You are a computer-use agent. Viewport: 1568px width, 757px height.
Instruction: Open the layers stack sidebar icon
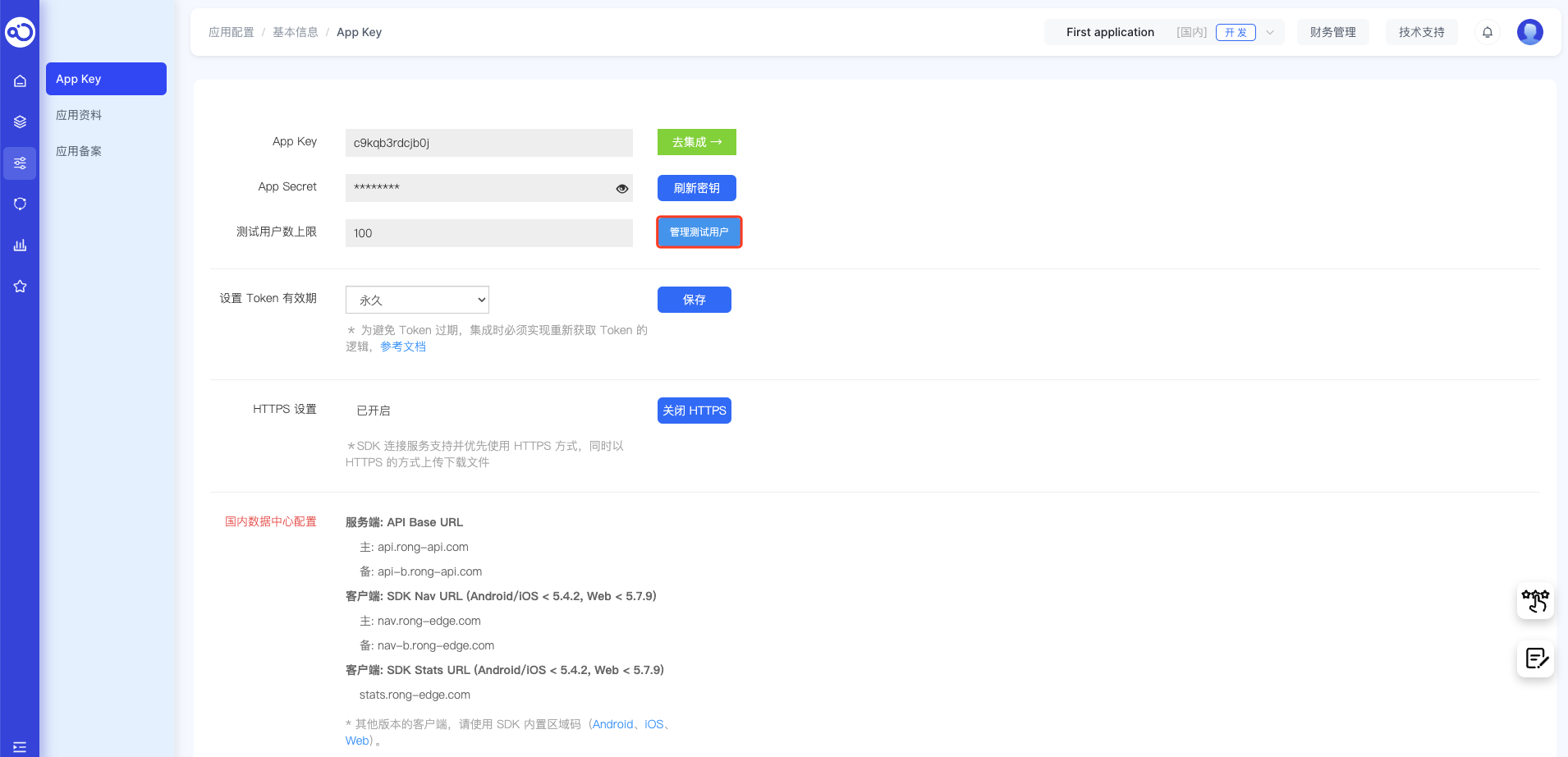[20, 122]
